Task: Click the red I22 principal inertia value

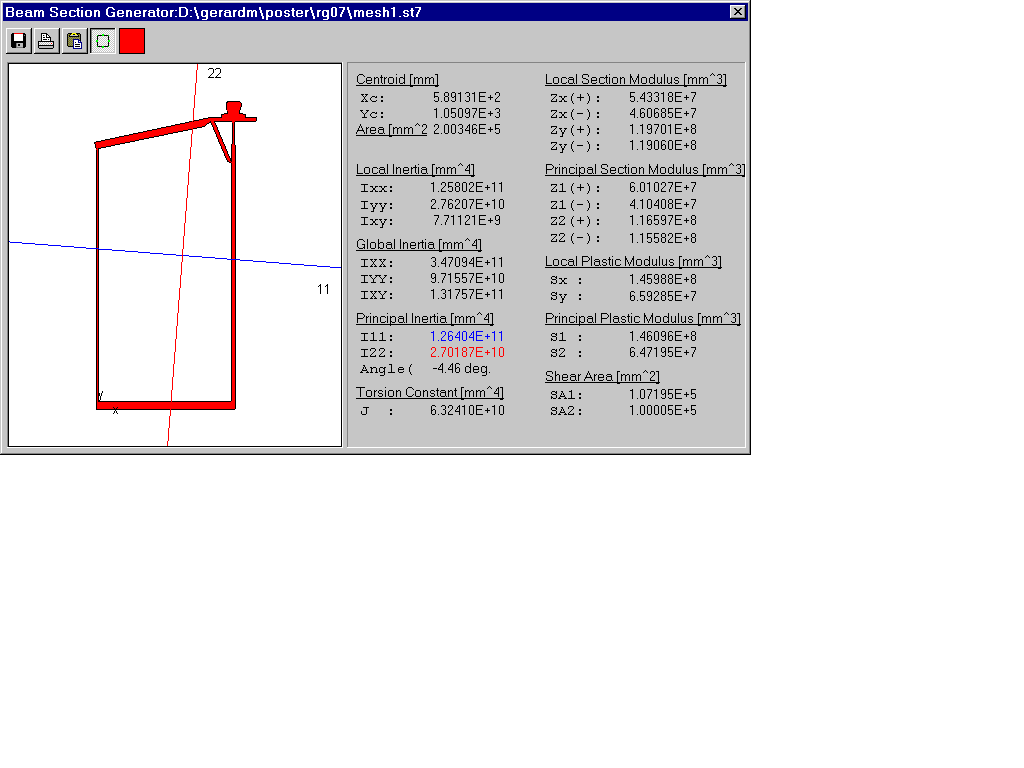Action: [x=467, y=353]
